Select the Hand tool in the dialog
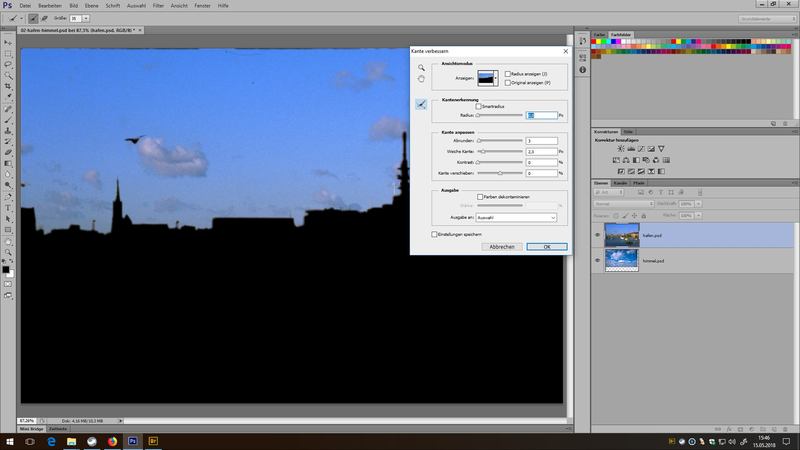Image resolution: width=800 pixels, height=450 pixels. [422, 79]
